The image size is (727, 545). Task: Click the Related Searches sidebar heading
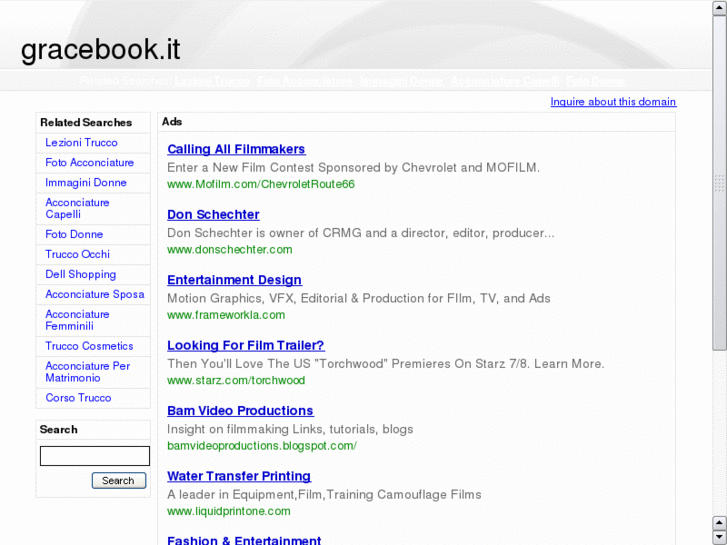tap(86, 122)
